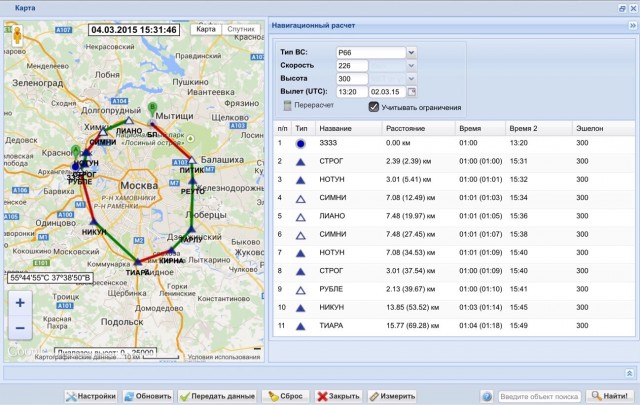Open the Тип ВС dropdown

411,52
